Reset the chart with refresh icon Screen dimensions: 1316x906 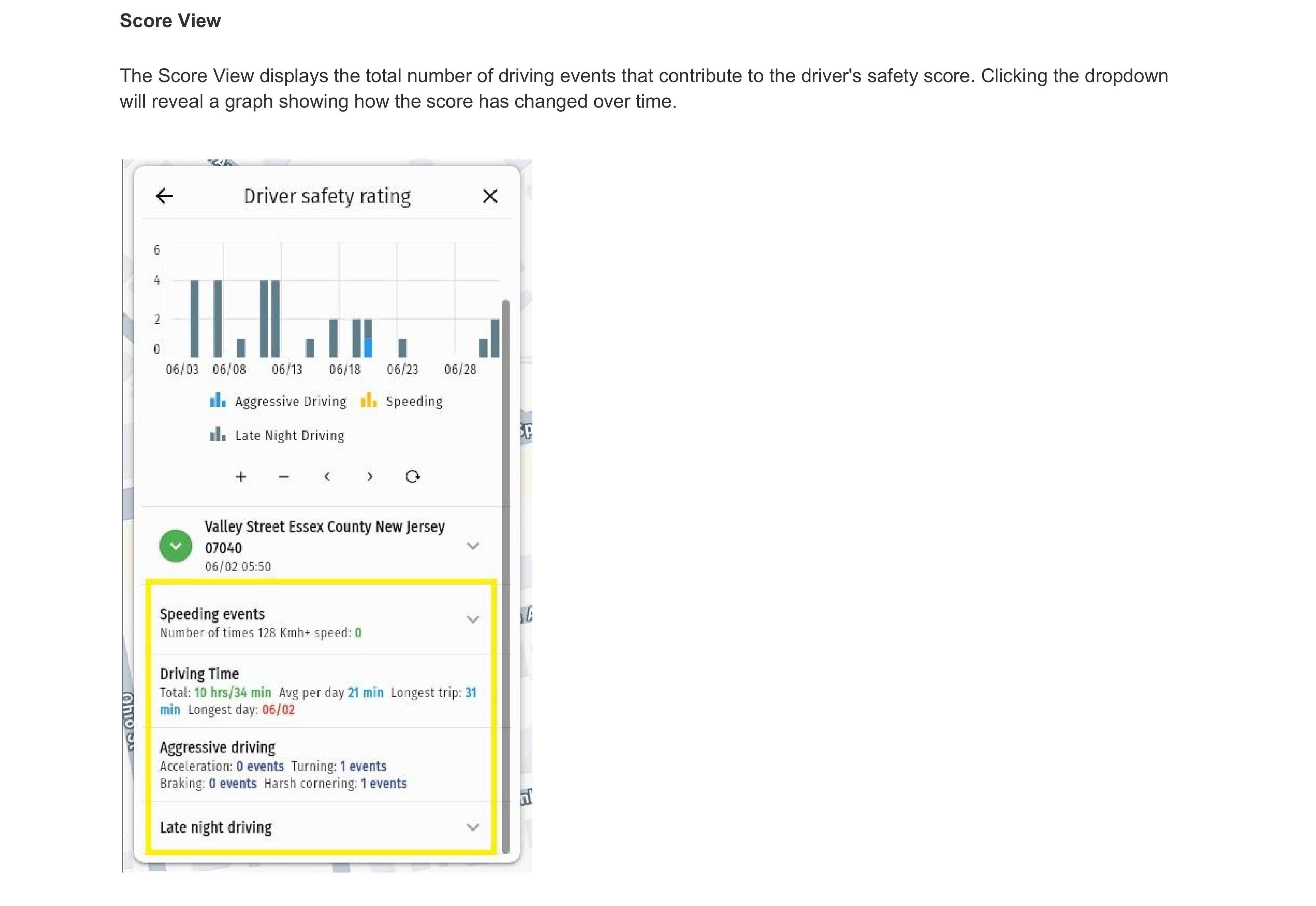click(x=413, y=477)
